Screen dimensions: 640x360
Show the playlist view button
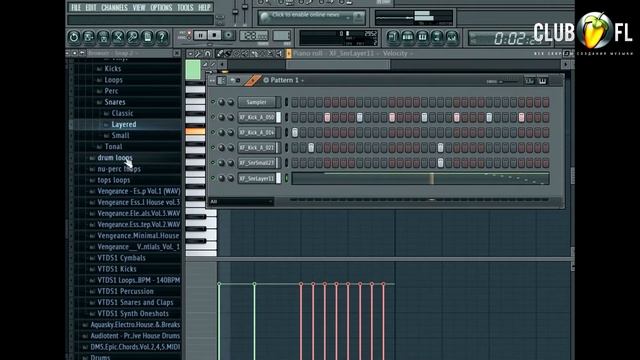pyautogui.click(x=393, y=37)
